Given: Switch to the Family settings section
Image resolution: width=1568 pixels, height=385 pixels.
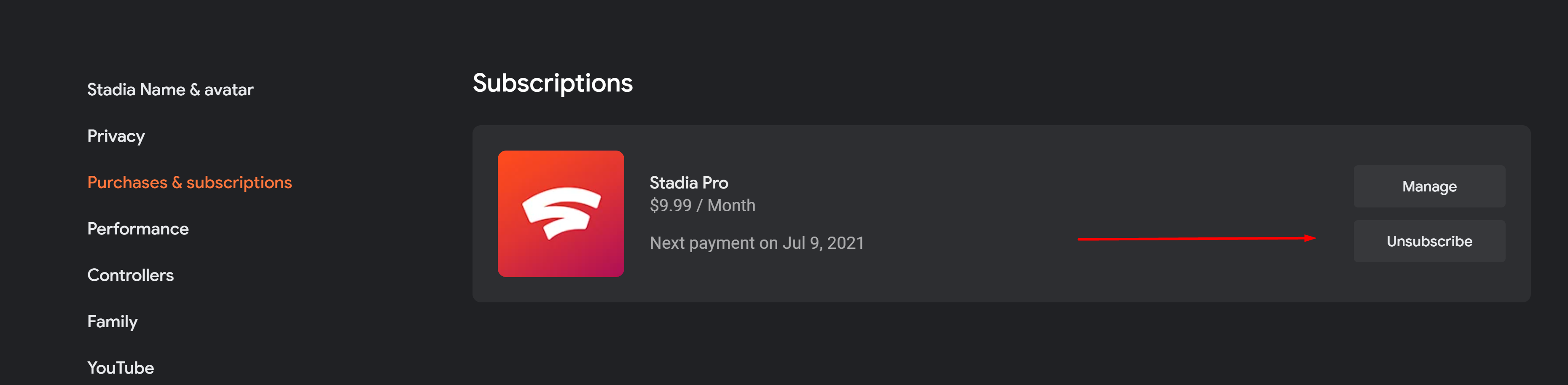Looking at the screenshot, I should pos(112,322).
